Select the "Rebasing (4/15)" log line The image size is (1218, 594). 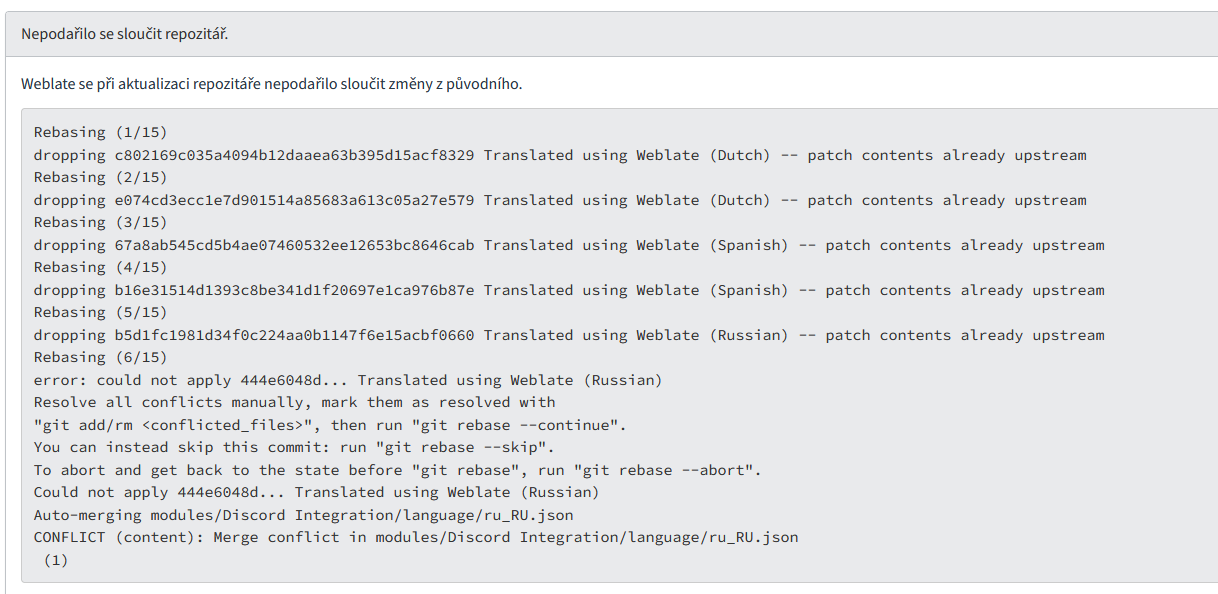click(100, 267)
